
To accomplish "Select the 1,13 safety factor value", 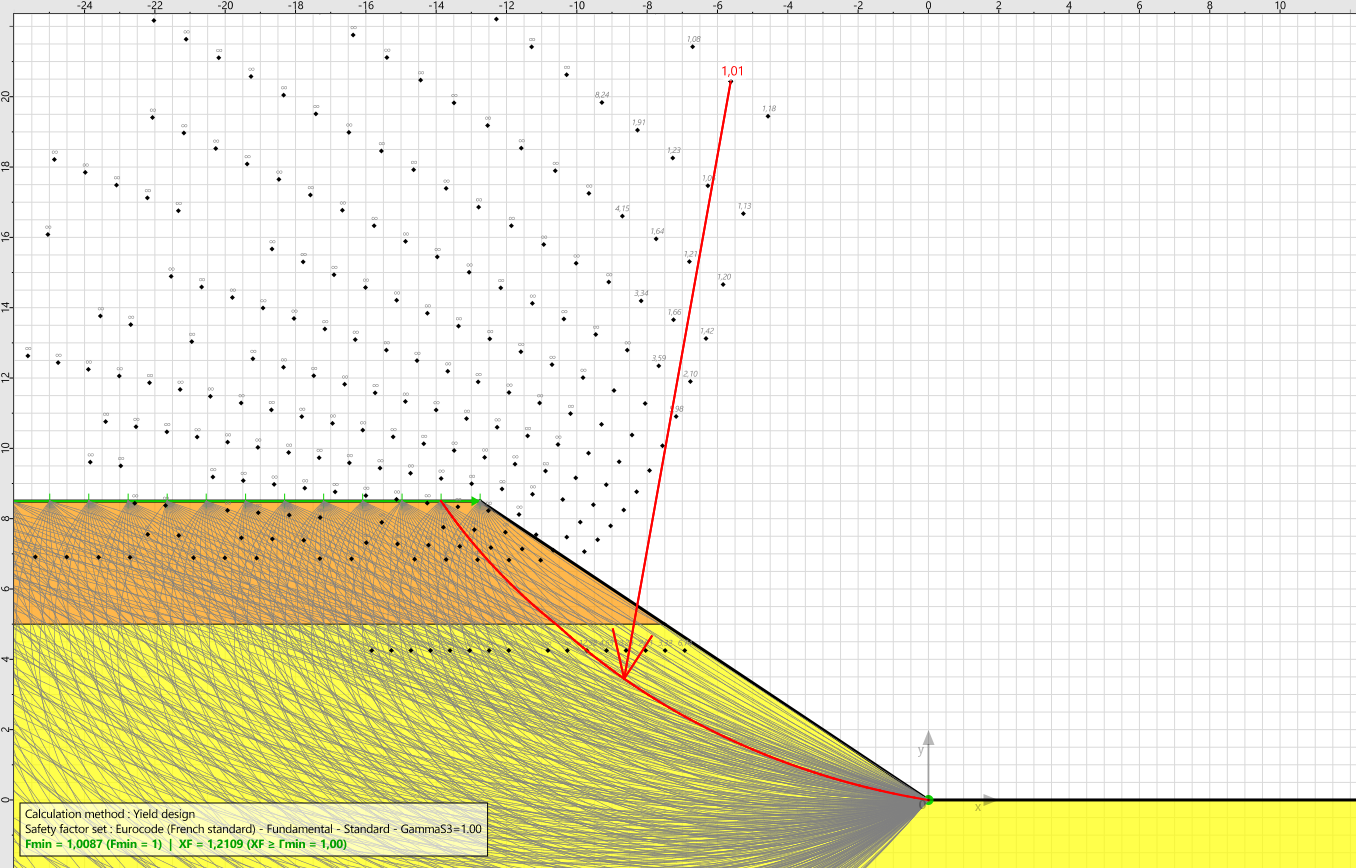I will pos(744,206).
